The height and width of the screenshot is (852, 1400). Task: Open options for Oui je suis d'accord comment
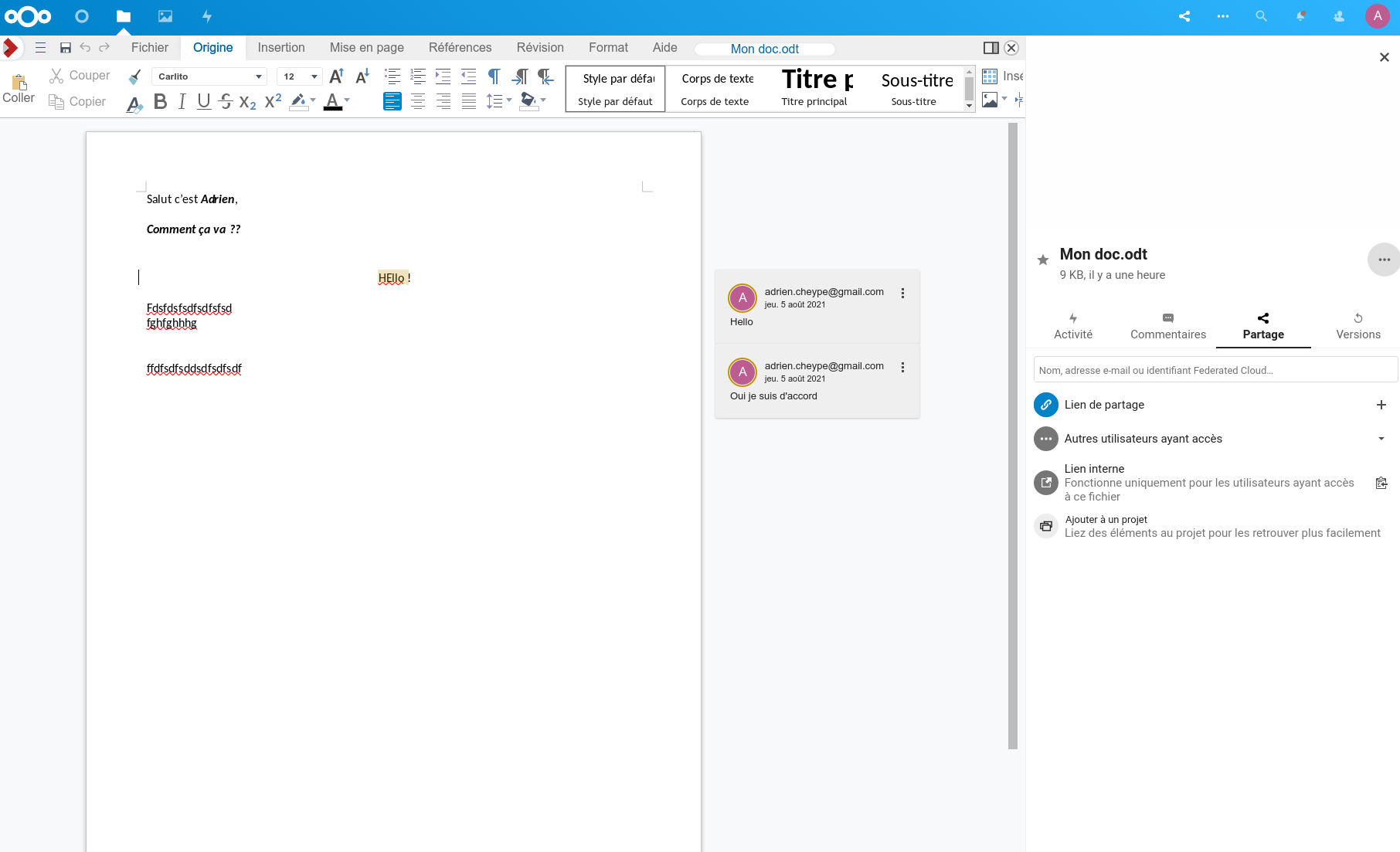click(x=902, y=368)
